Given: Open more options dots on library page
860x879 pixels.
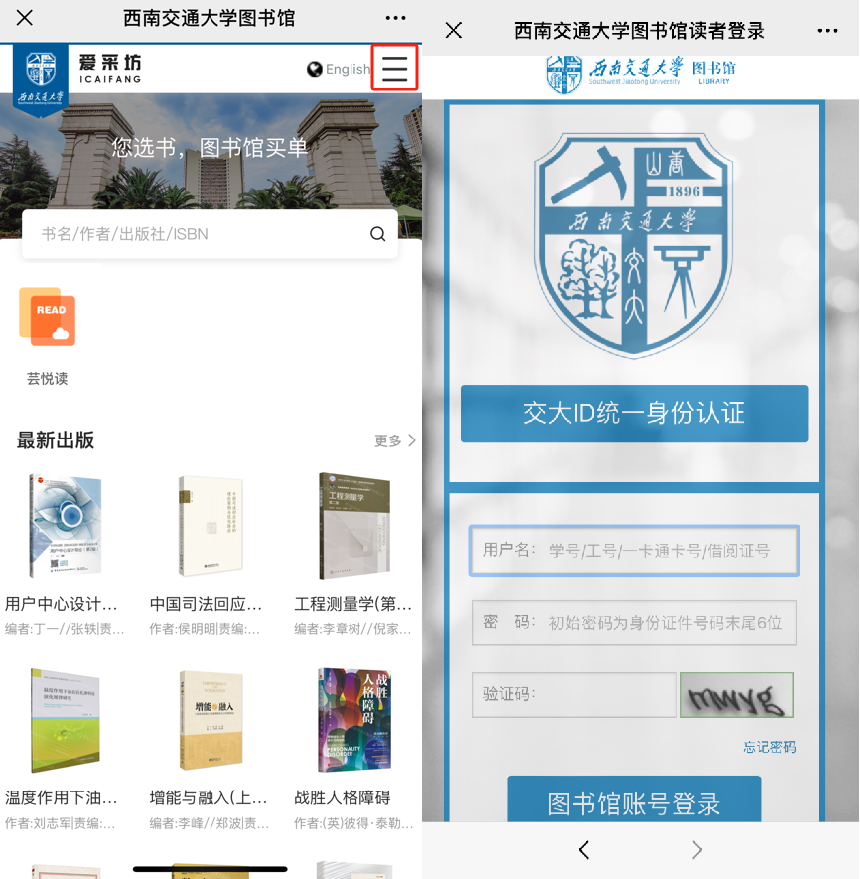Looking at the screenshot, I should point(395,19).
